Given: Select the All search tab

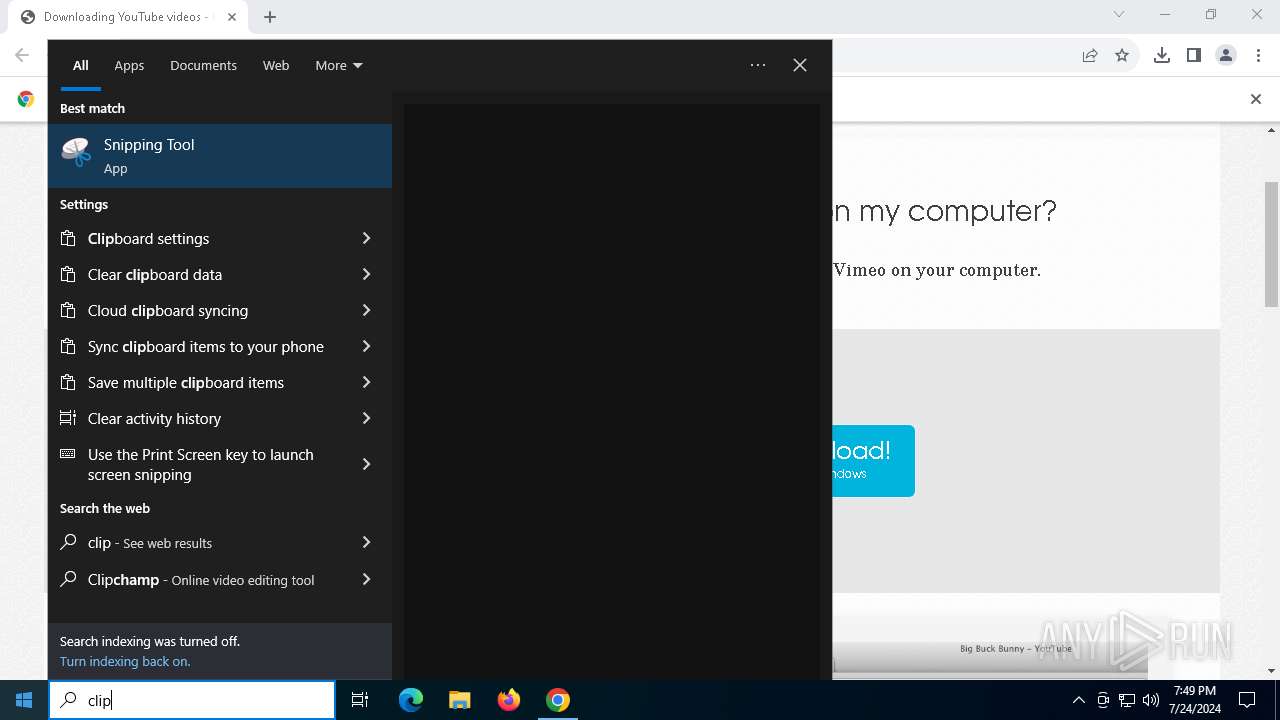Looking at the screenshot, I should click(x=81, y=65).
